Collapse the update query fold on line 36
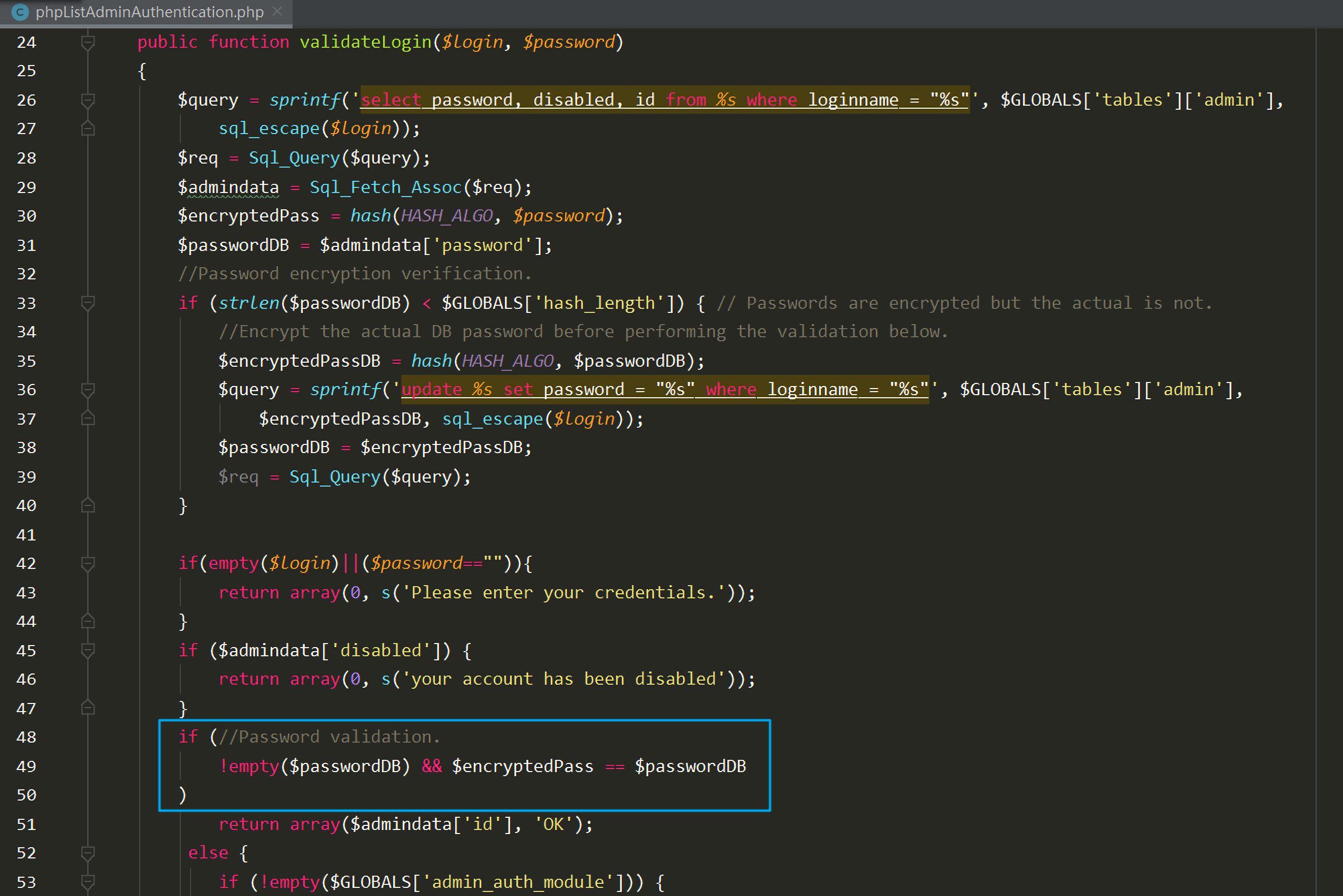 87,390
